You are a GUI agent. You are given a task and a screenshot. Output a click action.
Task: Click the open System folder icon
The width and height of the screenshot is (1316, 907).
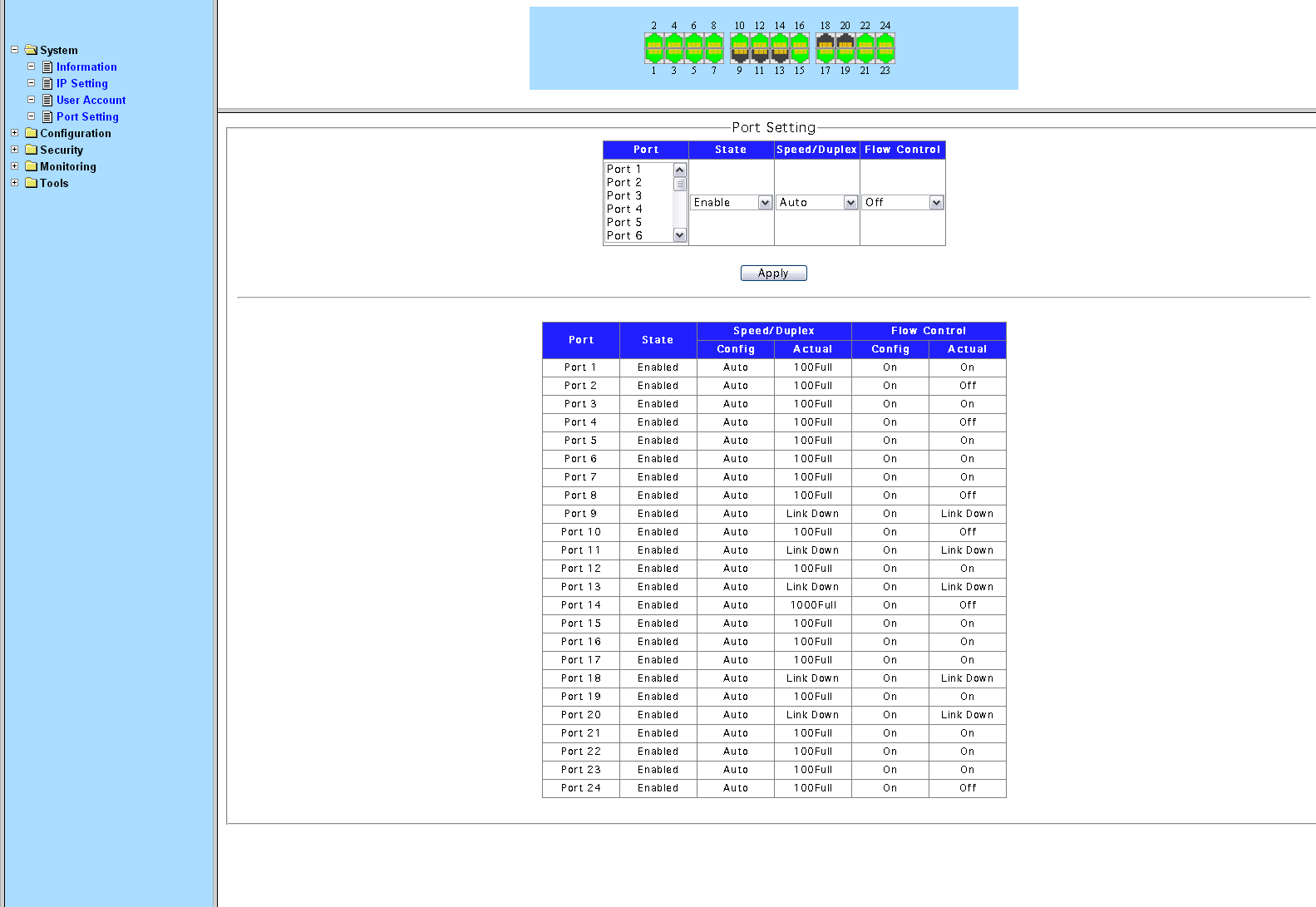point(32,50)
